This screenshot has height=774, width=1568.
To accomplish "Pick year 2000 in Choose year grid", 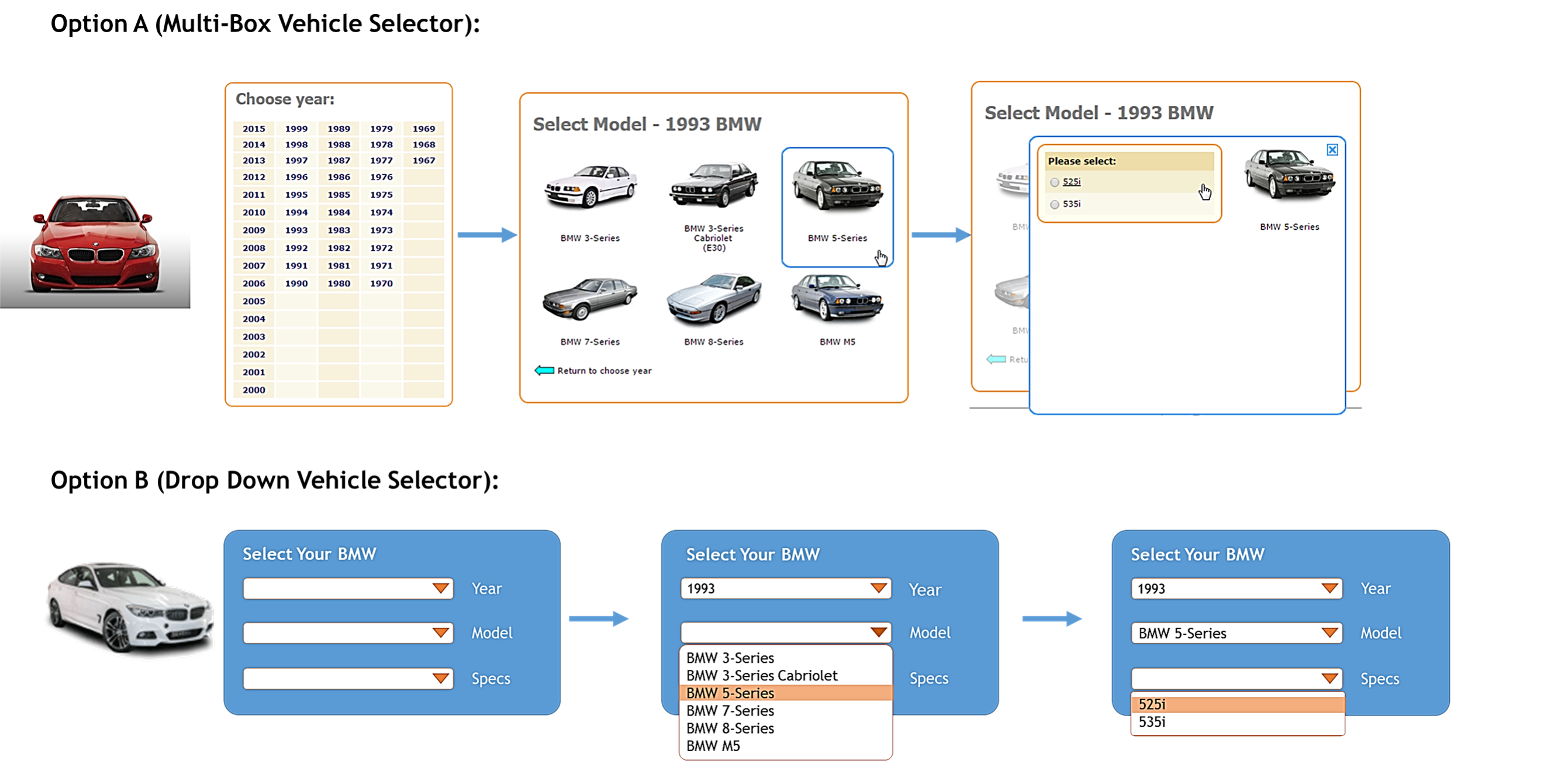I will click(254, 390).
